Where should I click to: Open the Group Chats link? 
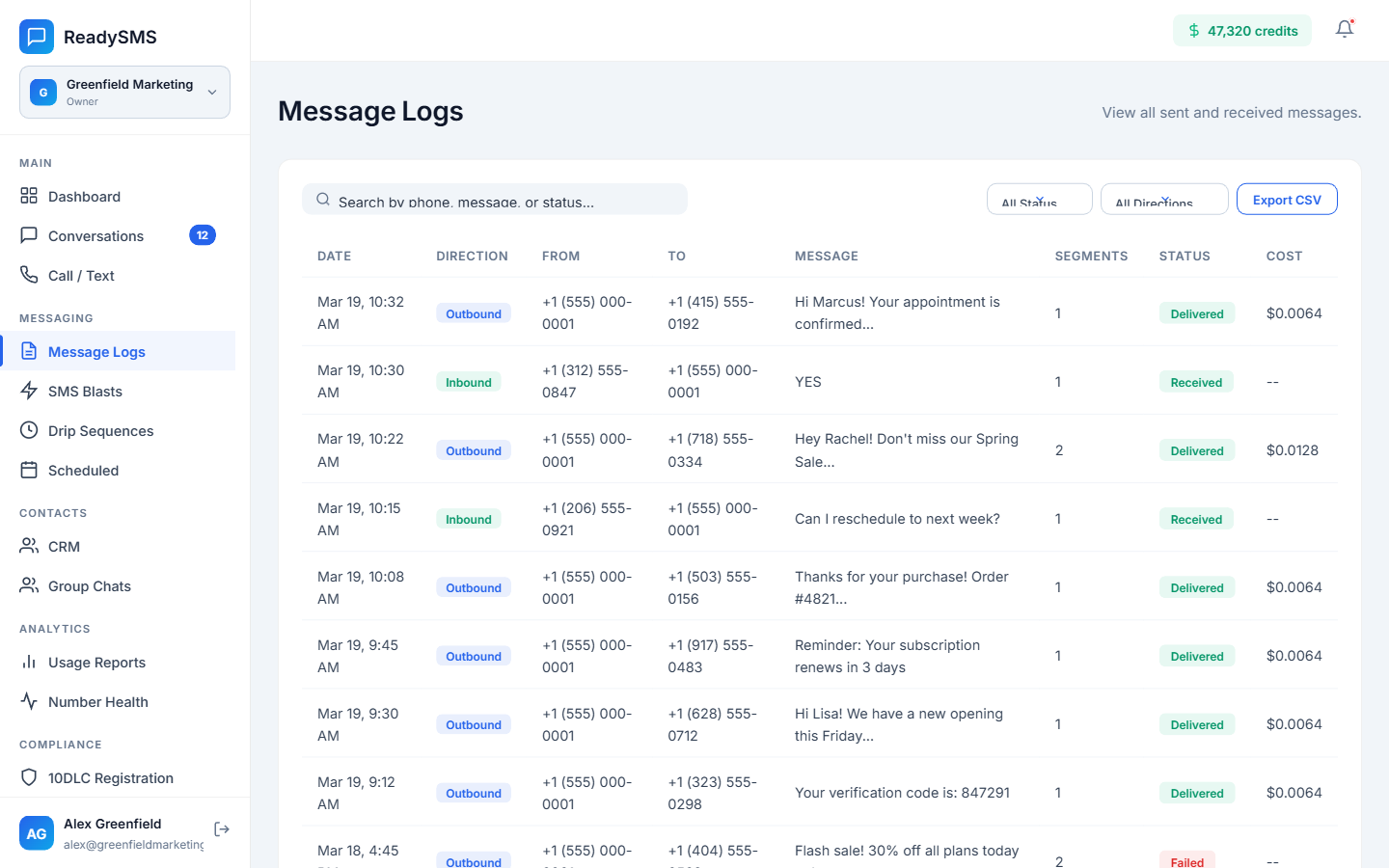(118, 585)
